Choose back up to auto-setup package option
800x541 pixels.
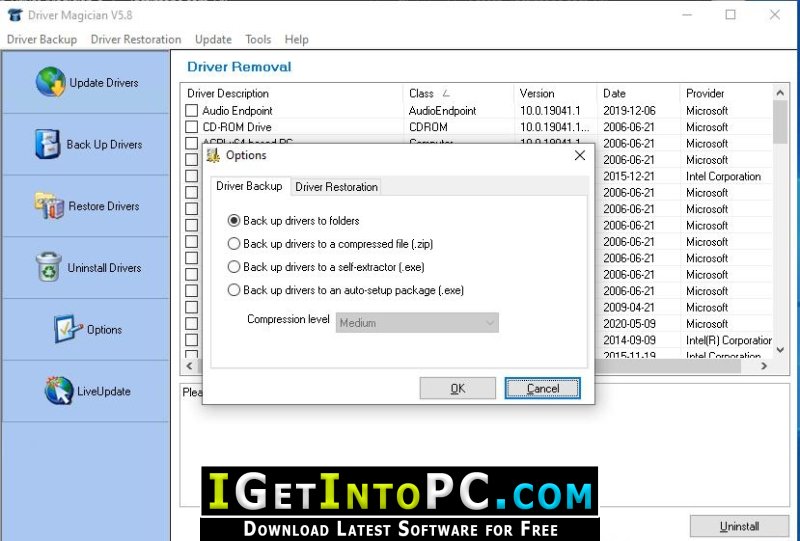pos(234,290)
